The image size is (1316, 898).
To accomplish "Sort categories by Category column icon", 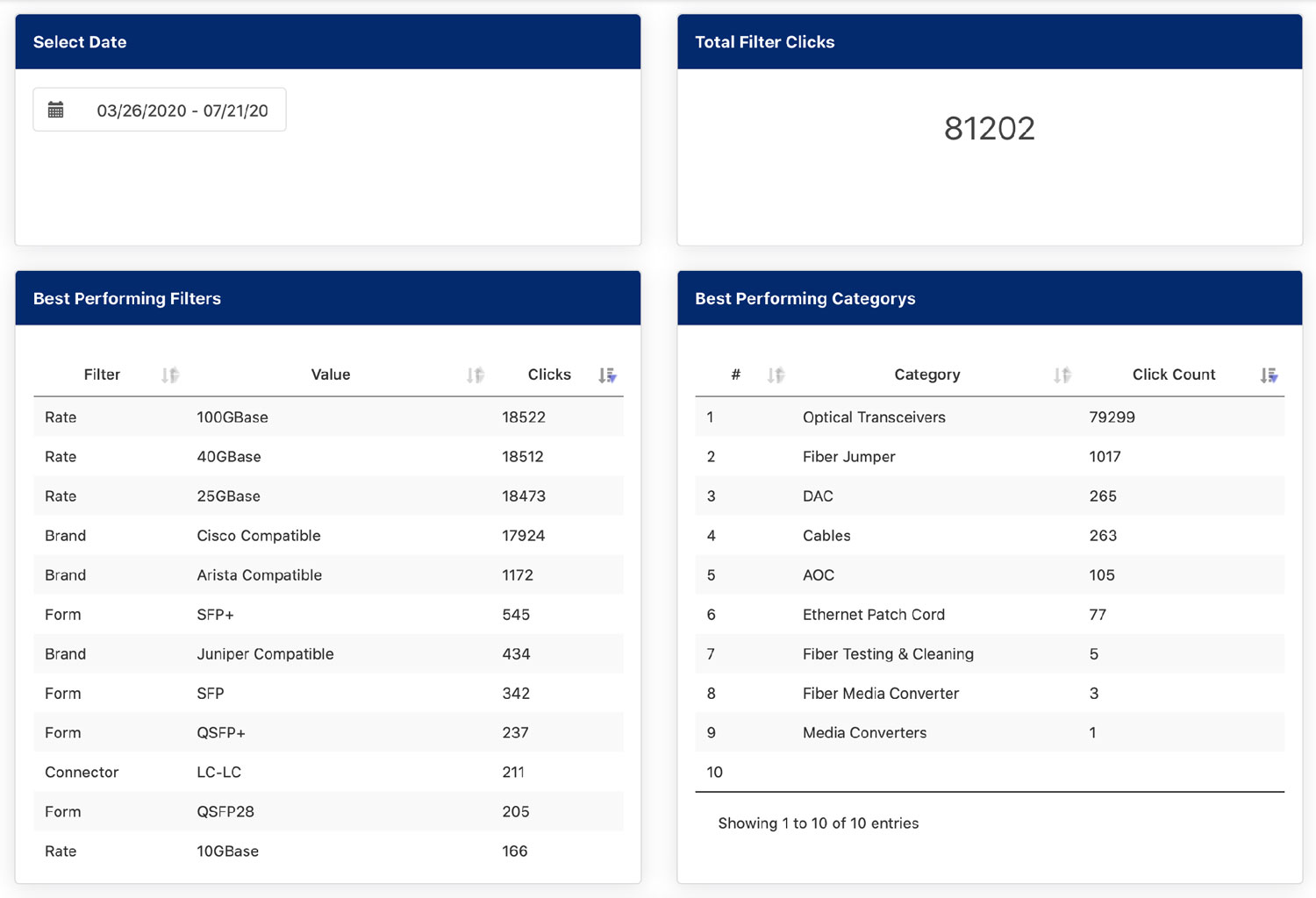I will [x=1062, y=375].
